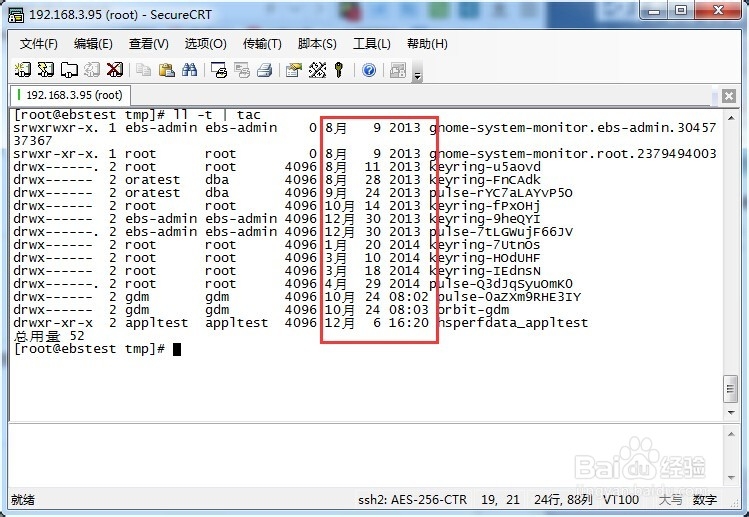Click the appltest owner in last row
The height and width of the screenshot is (517, 749).
coord(157,323)
